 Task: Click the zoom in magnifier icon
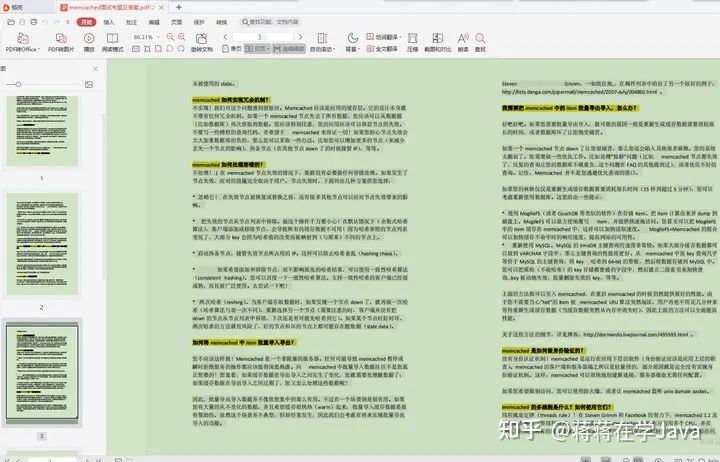(x=181, y=37)
